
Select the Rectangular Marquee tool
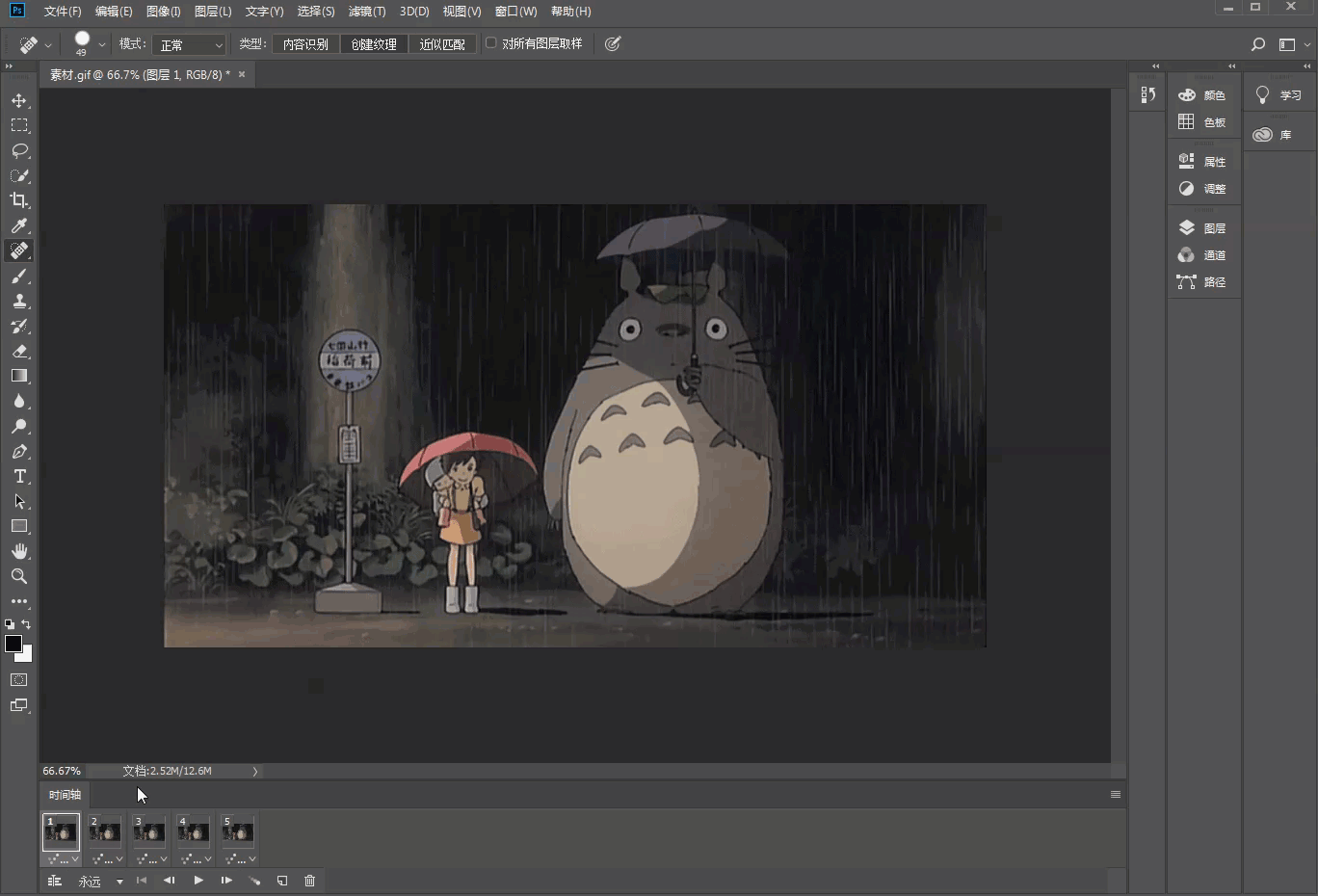click(x=19, y=125)
